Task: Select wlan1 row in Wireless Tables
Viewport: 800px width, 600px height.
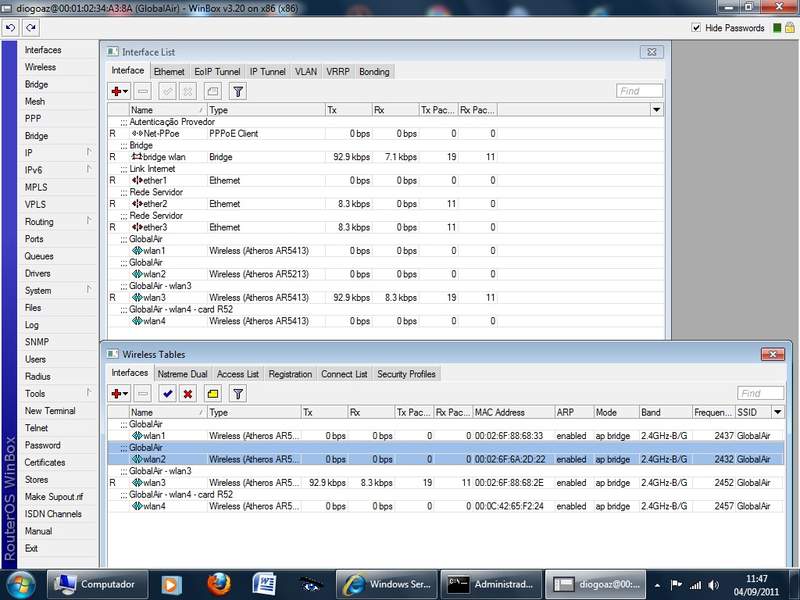Action: [x=445, y=436]
